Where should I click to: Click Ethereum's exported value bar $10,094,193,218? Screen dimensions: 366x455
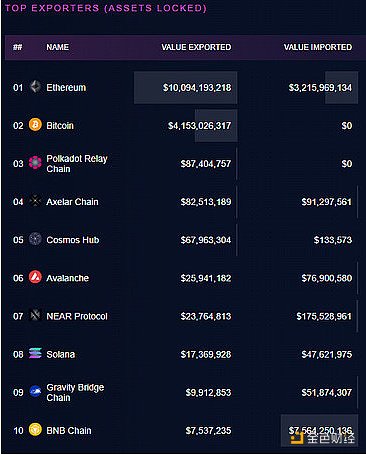(x=186, y=88)
